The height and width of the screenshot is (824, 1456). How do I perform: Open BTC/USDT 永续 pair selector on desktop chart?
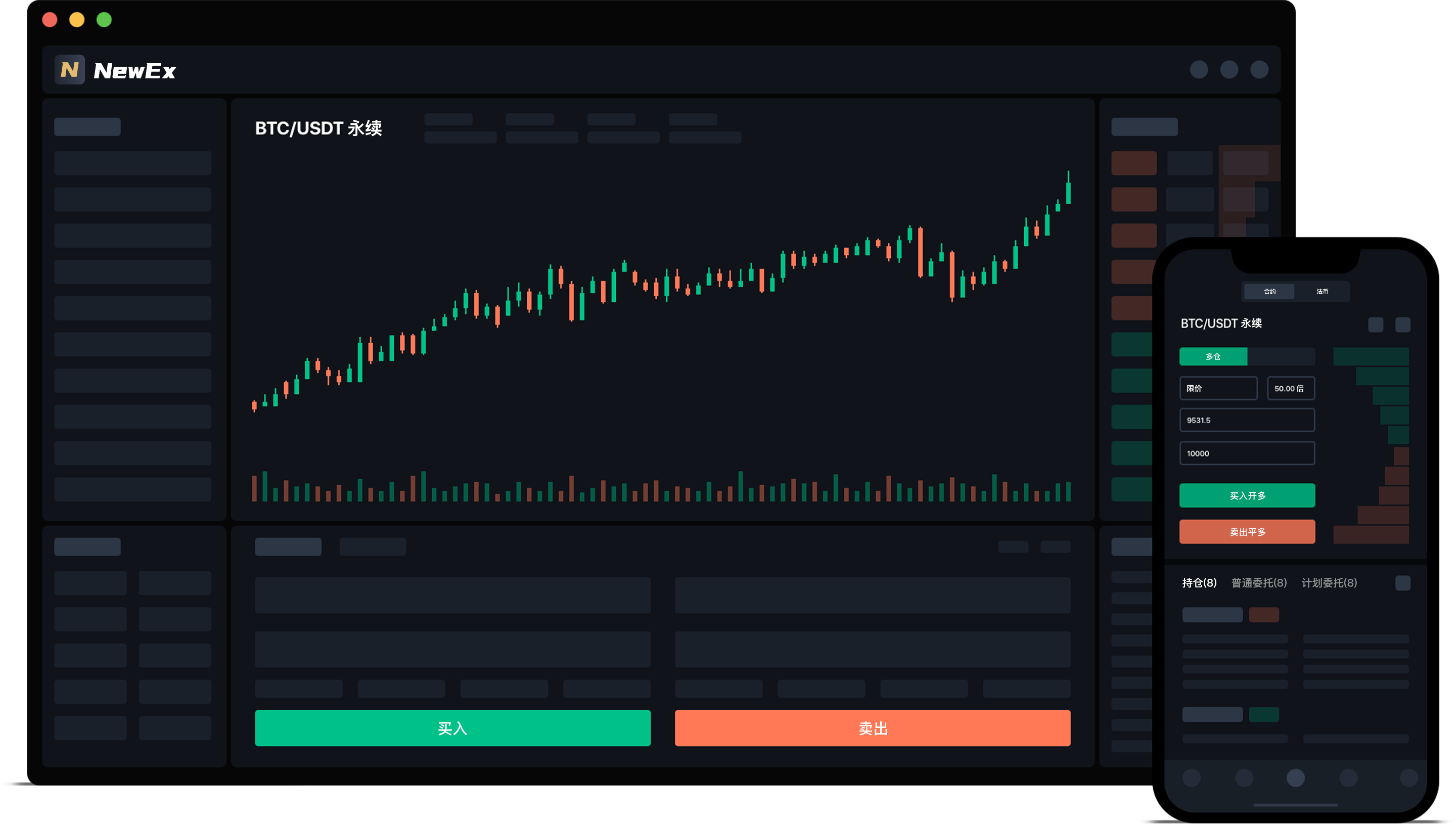click(x=318, y=128)
